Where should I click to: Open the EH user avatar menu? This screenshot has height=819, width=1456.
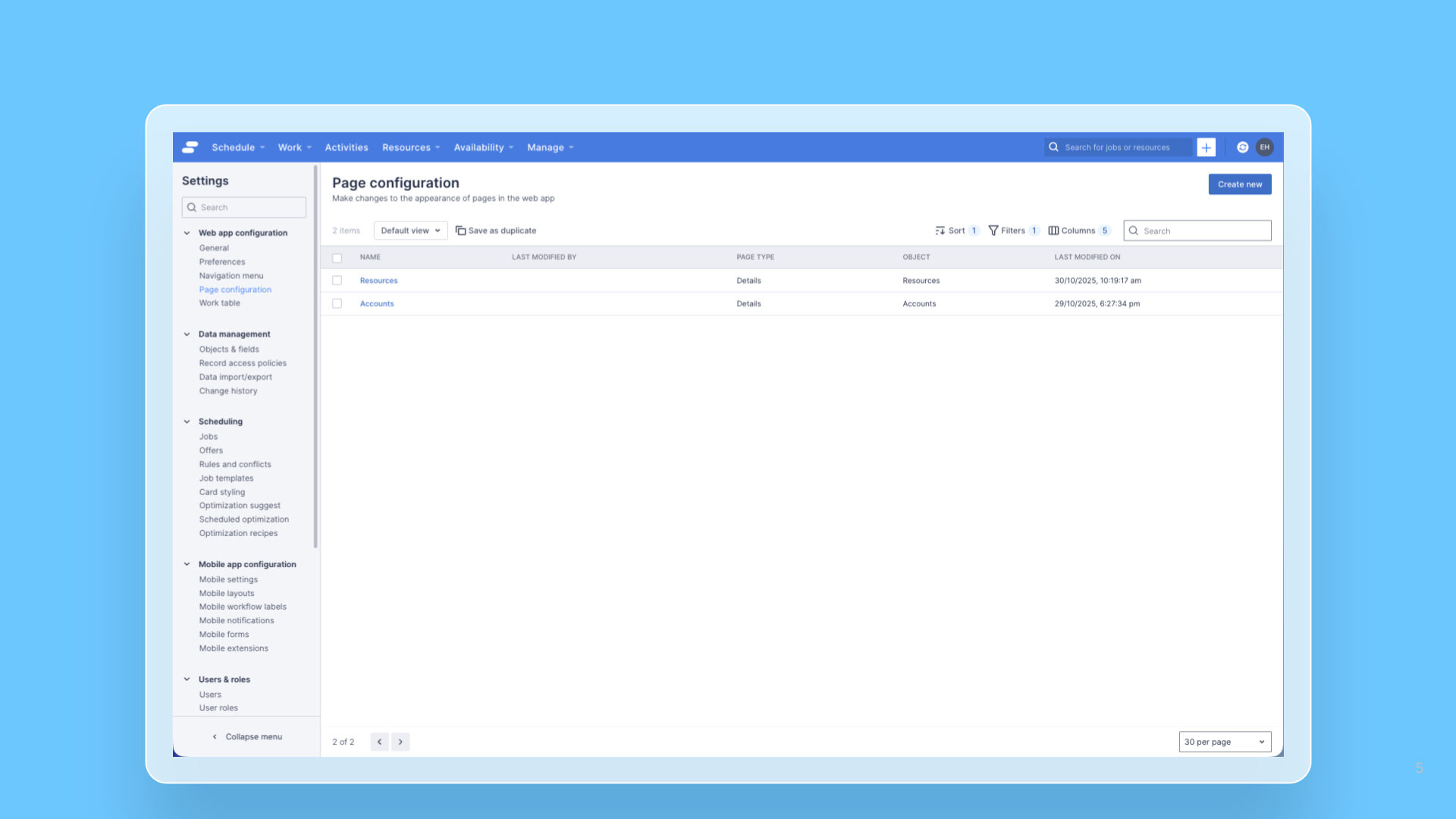pos(1264,147)
